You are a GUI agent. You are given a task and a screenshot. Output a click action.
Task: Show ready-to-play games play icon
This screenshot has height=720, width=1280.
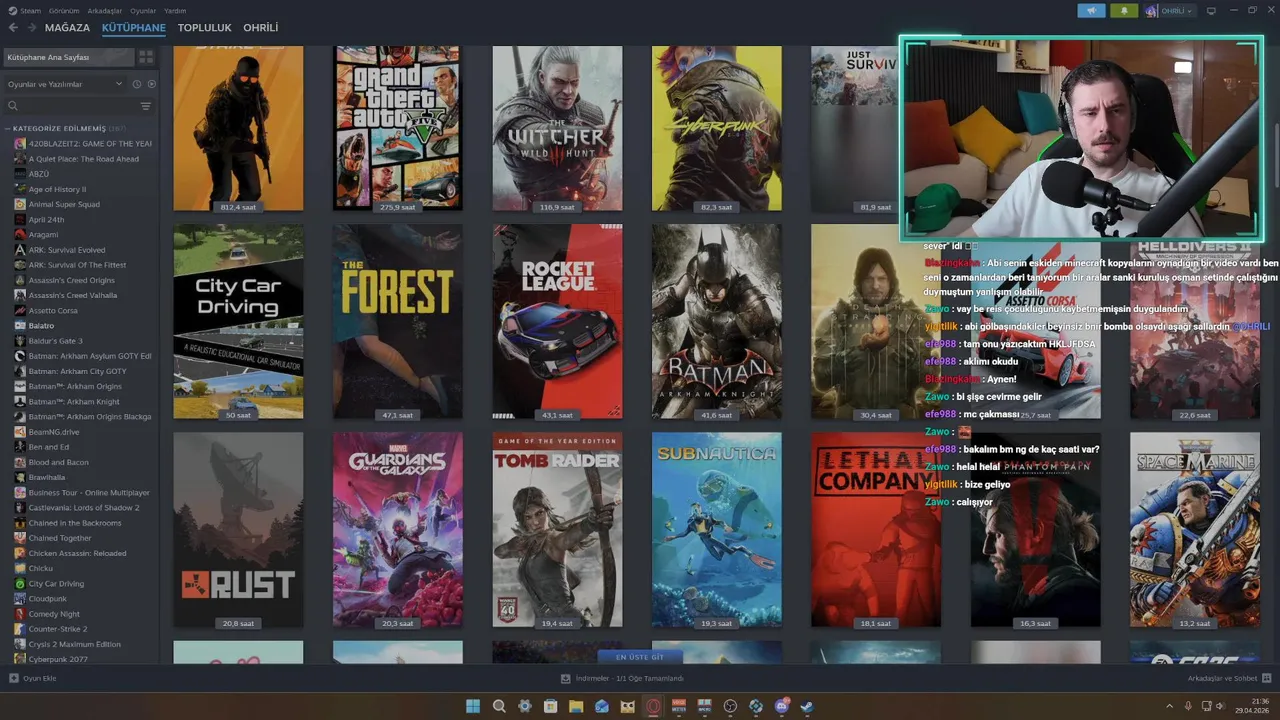click(151, 84)
